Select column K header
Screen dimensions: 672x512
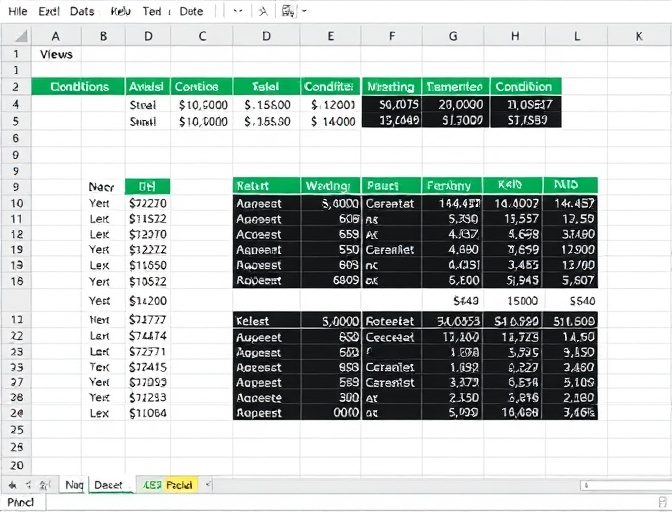(x=639, y=36)
